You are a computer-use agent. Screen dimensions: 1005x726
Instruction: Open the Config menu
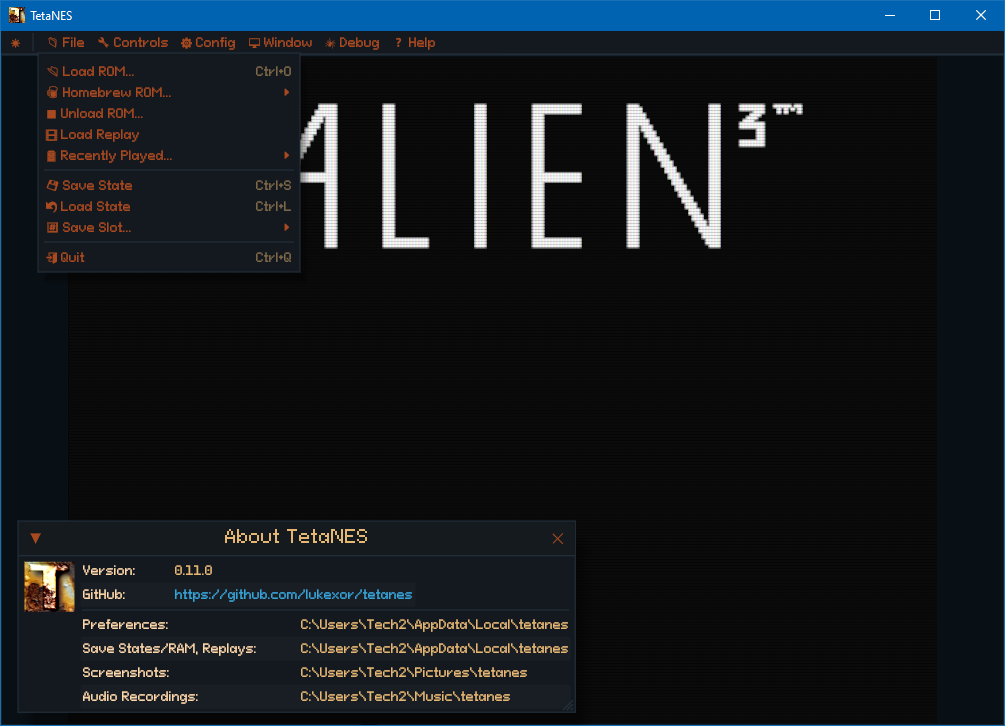[x=208, y=43]
